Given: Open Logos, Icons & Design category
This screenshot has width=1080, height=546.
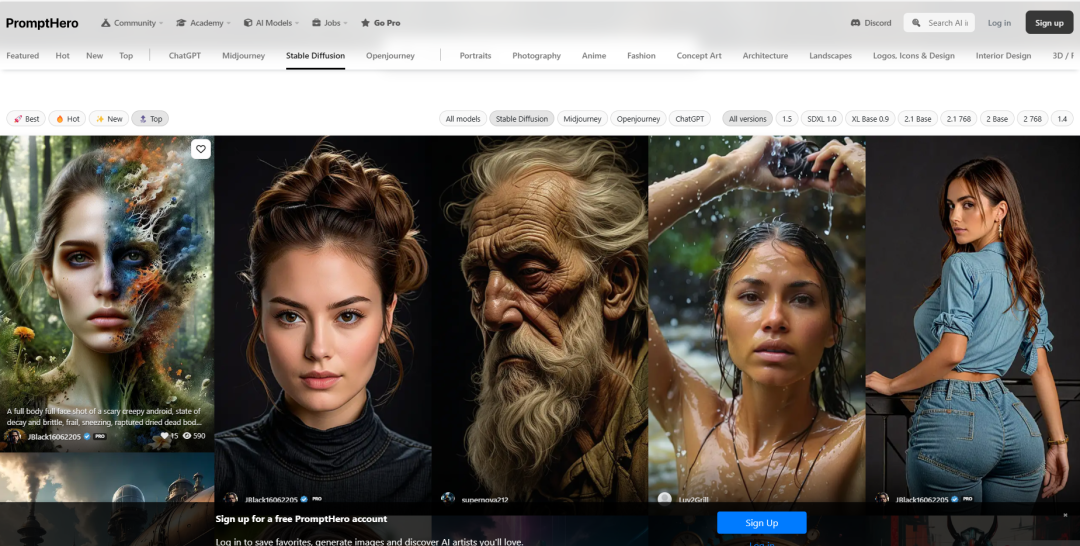Looking at the screenshot, I should click(x=914, y=56).
